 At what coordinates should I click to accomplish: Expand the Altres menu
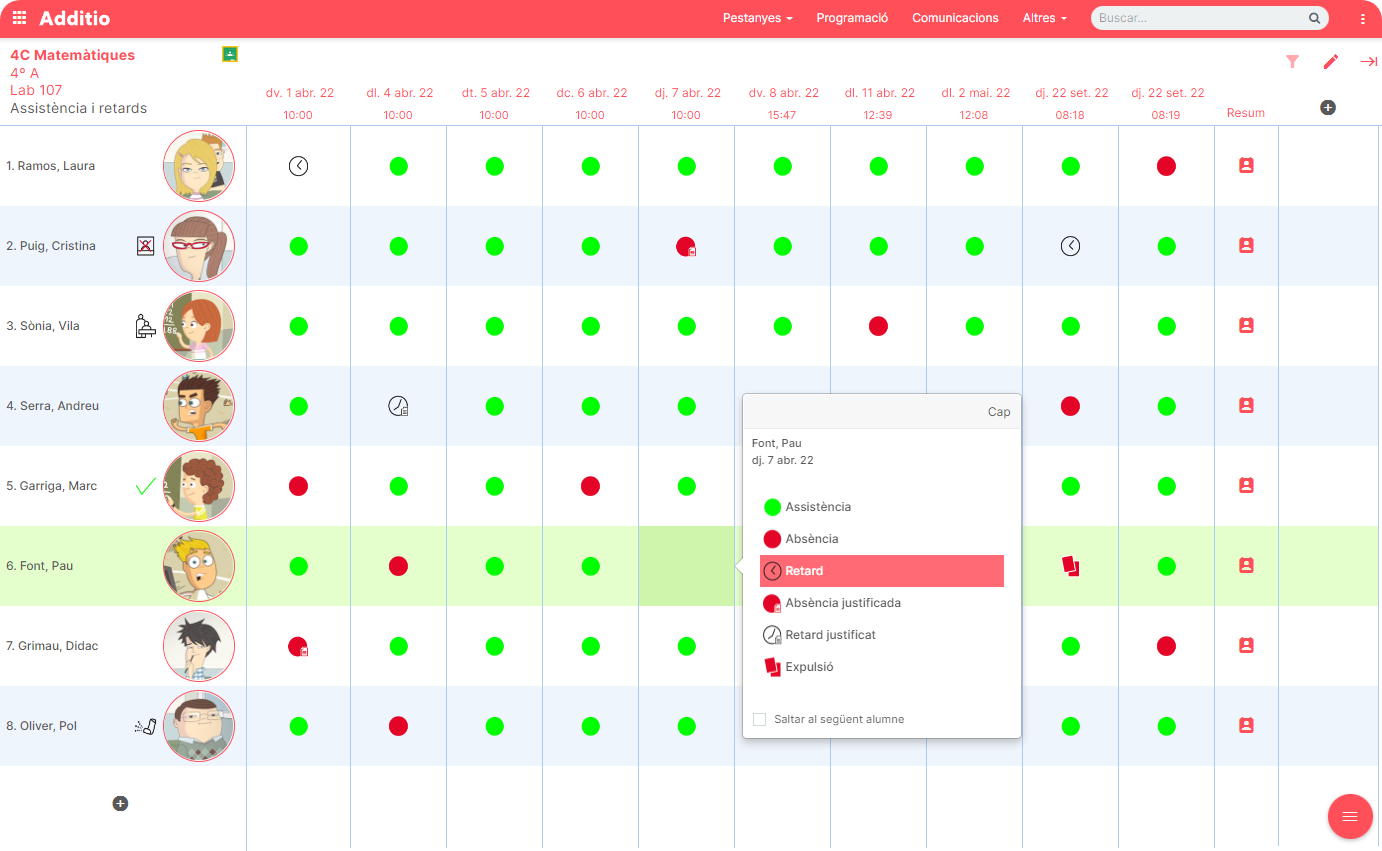1044,17
